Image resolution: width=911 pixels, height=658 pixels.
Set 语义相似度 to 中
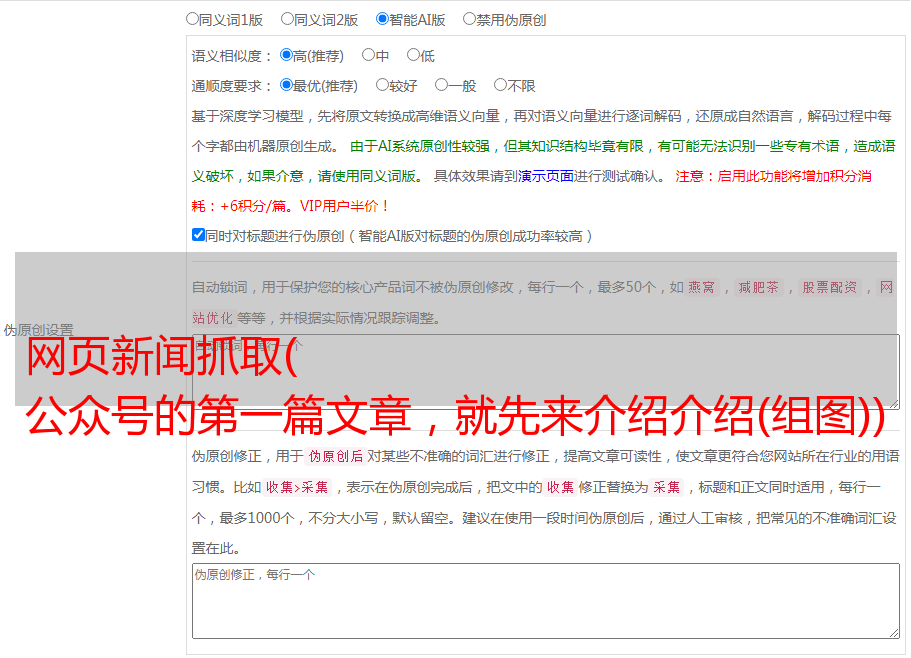(x=368, y=55)
